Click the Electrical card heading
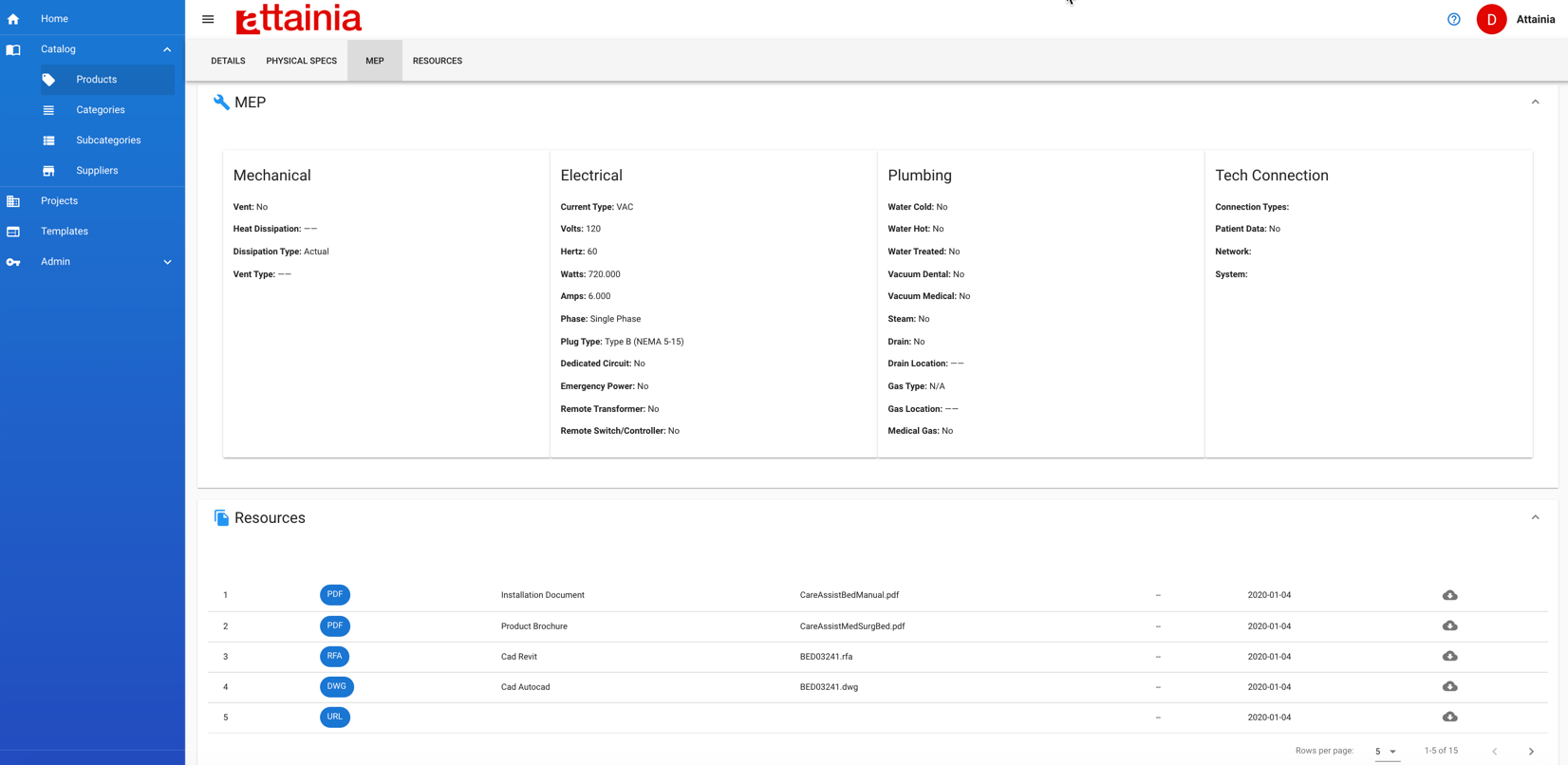The width and height of the screenshot is (1568, 765). click(x=591, y=176)
